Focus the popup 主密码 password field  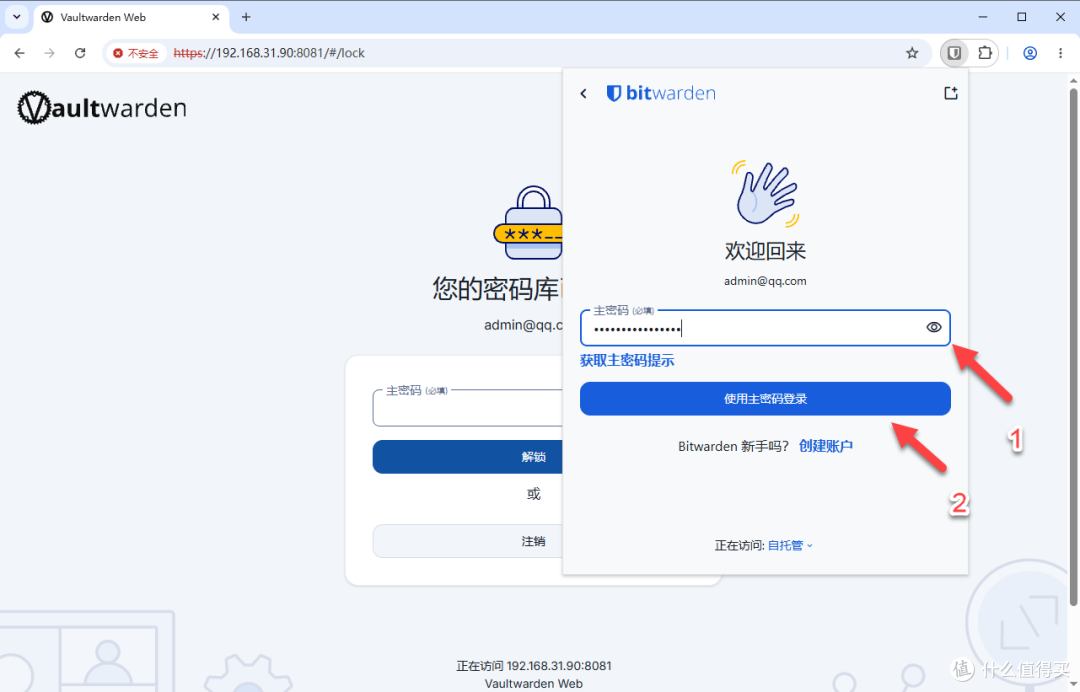[x=765, y=328]
